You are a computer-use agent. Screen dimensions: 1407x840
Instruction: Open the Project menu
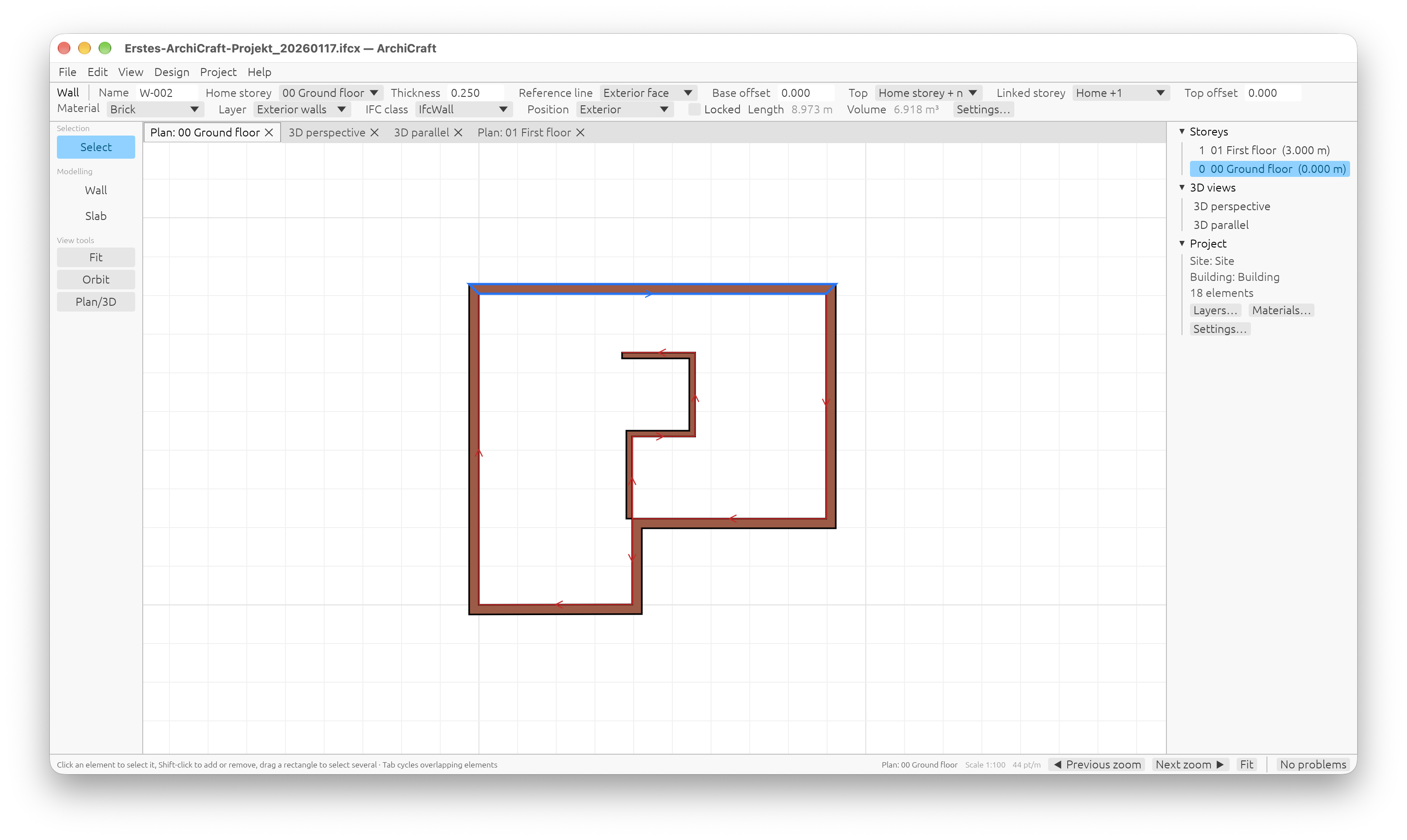[x=218, y=72]
